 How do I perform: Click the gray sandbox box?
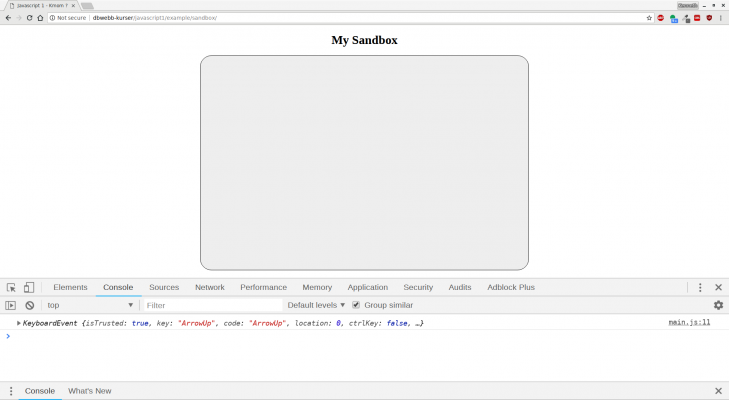(364, 163)
